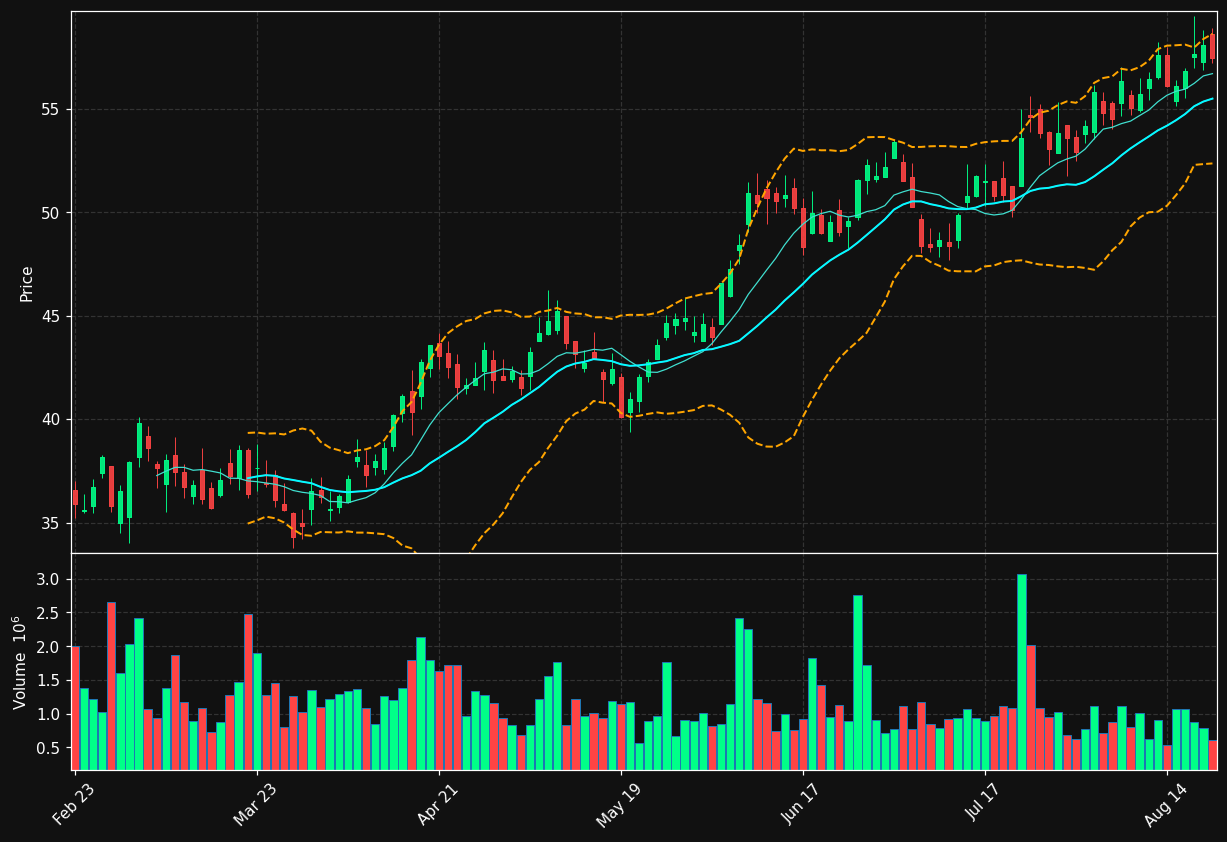Viewport: 1227px width, 842px height.
Task: Select the price tick label 40
Action: point(53,420)
